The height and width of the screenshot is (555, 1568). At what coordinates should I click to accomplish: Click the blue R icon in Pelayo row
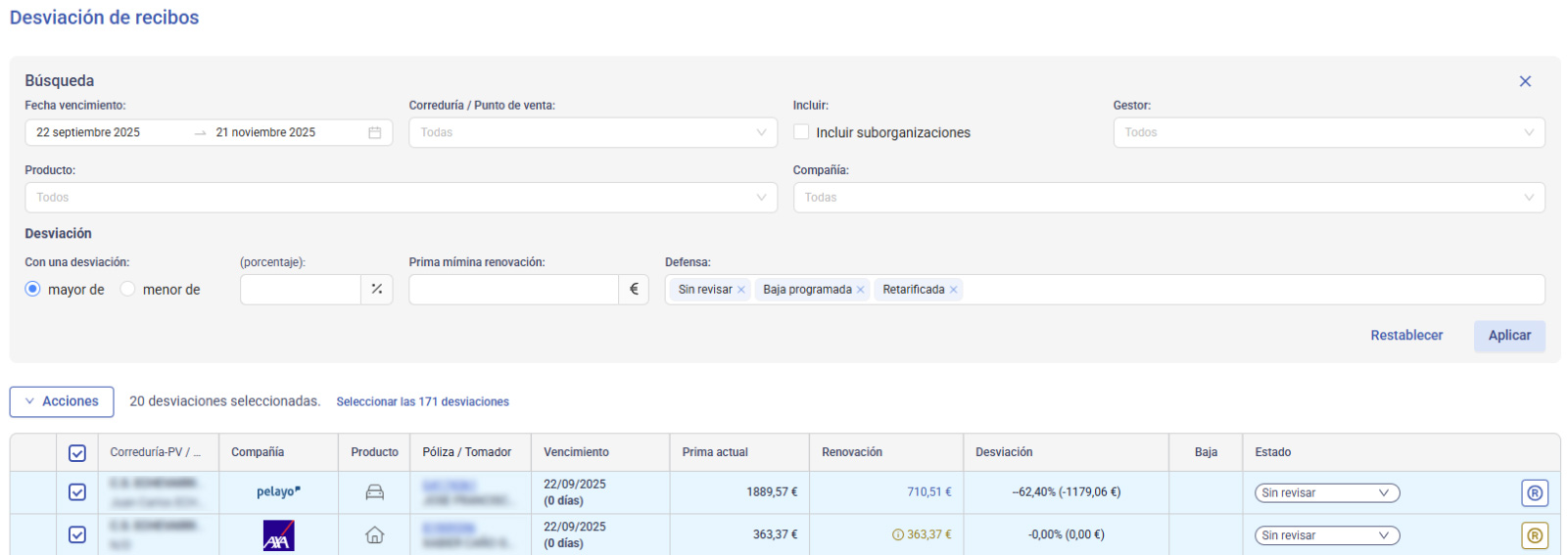pyautogui.click(x=1534, y=493)
